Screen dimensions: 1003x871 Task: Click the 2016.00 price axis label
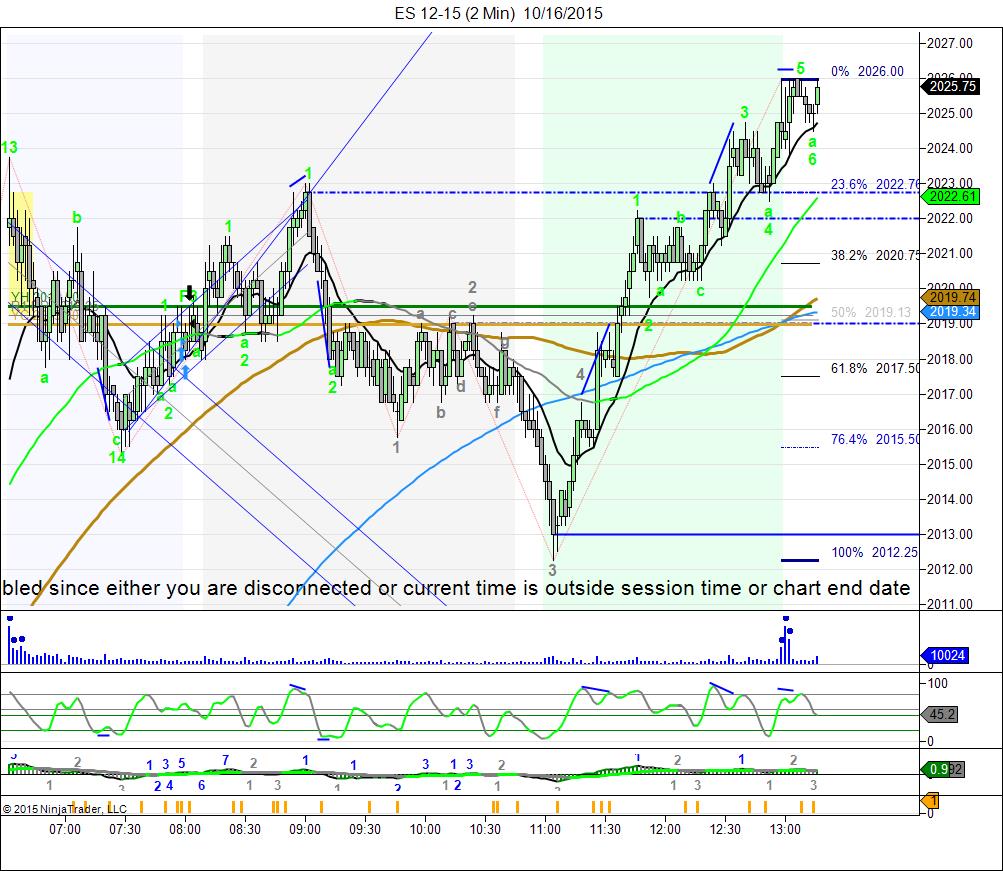(950, 430)
